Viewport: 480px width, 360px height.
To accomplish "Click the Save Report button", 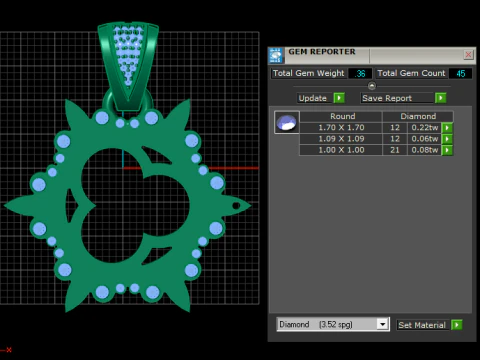I will [x=397, y=98].
